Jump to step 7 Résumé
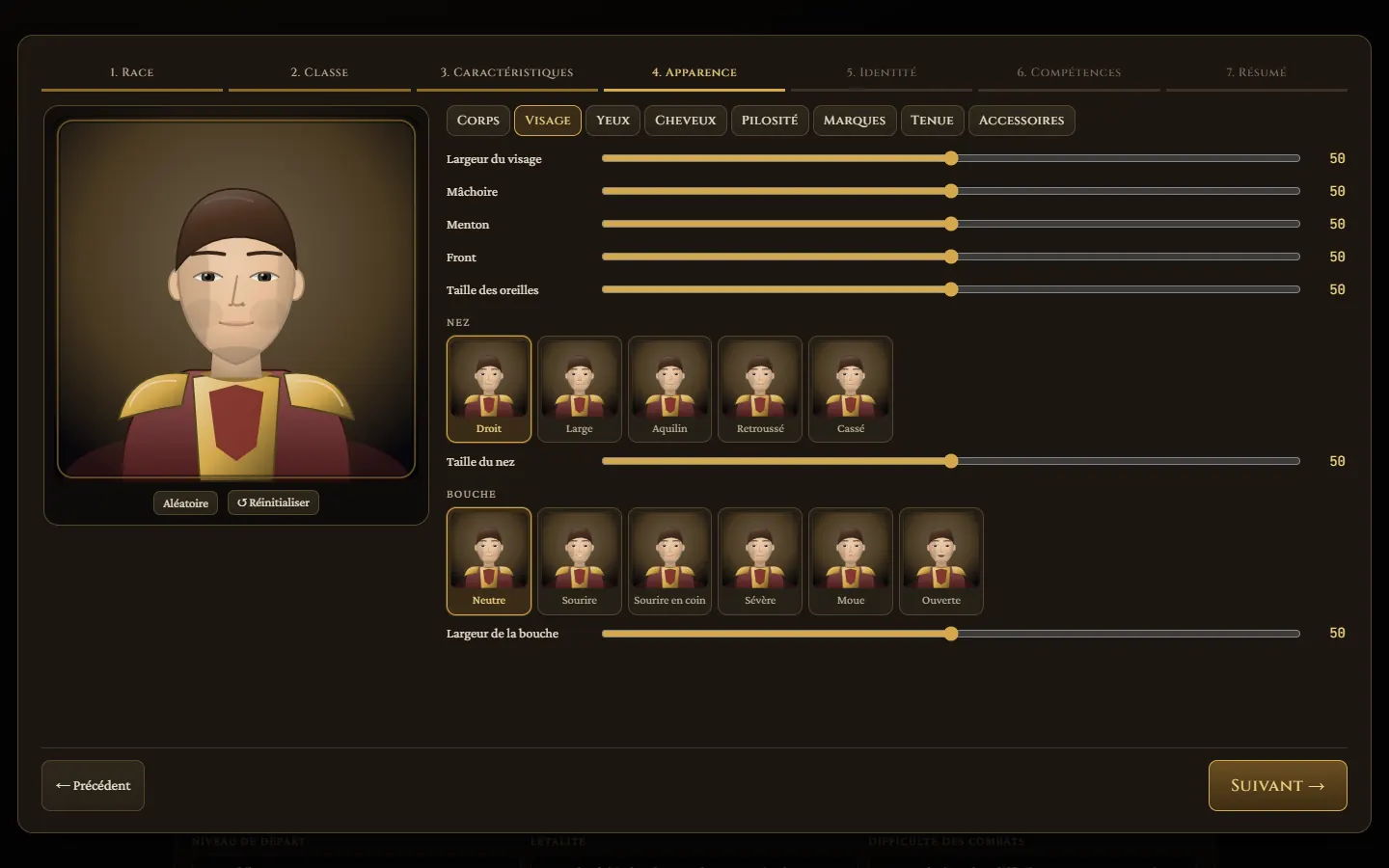Screen dimensions: 1389x868 [x=1257, y=73]
